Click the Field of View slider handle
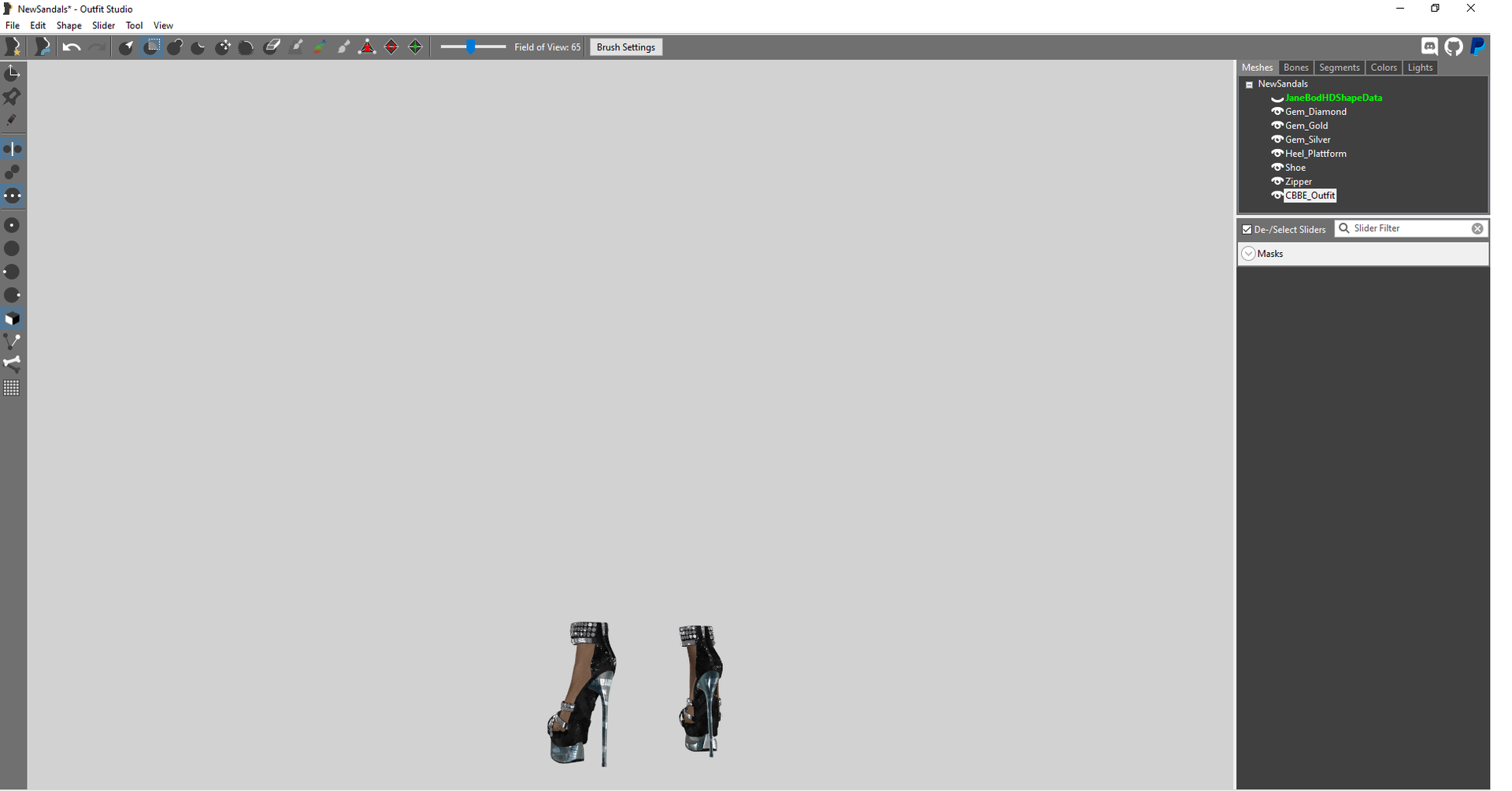 471,47
